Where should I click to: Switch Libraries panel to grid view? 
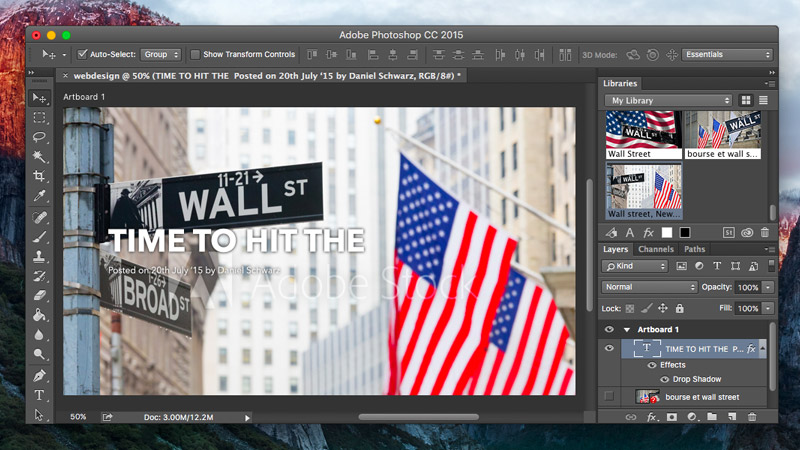(746, 101)
